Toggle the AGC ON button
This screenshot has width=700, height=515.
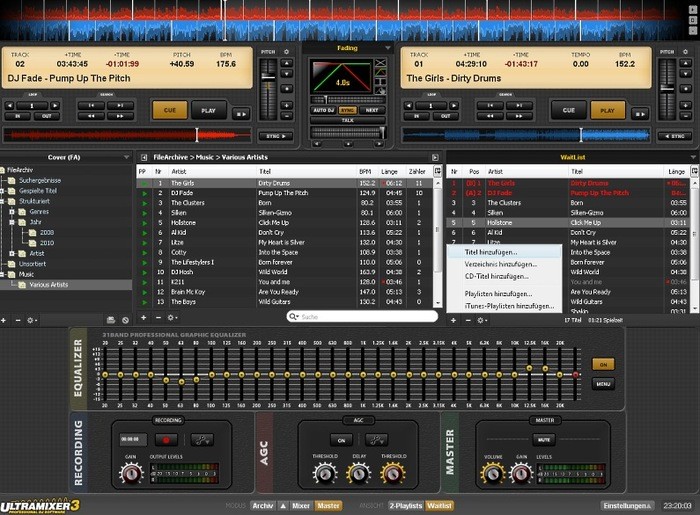(341, 440)
